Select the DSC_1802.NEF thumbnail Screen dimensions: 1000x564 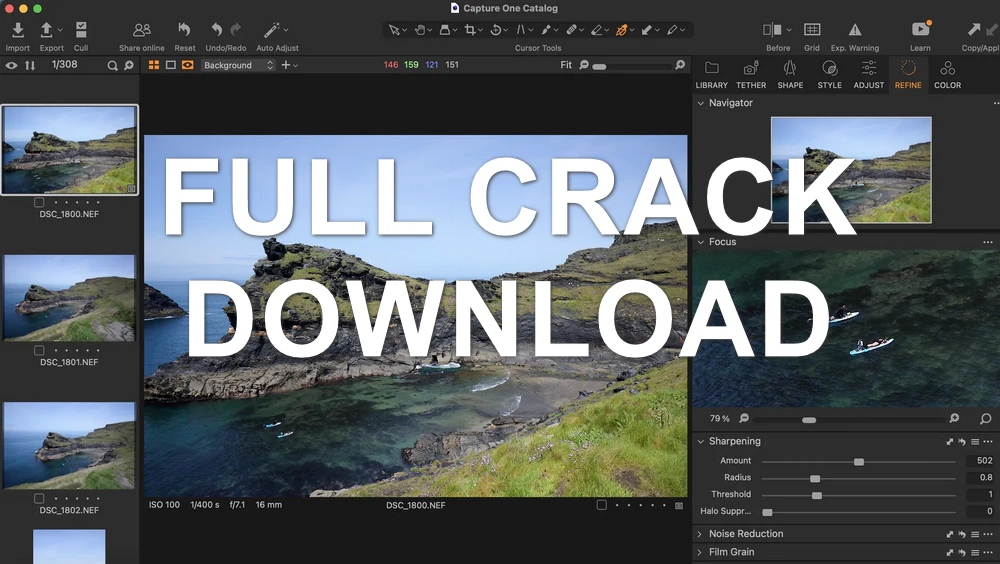click(x=69, y=446)
